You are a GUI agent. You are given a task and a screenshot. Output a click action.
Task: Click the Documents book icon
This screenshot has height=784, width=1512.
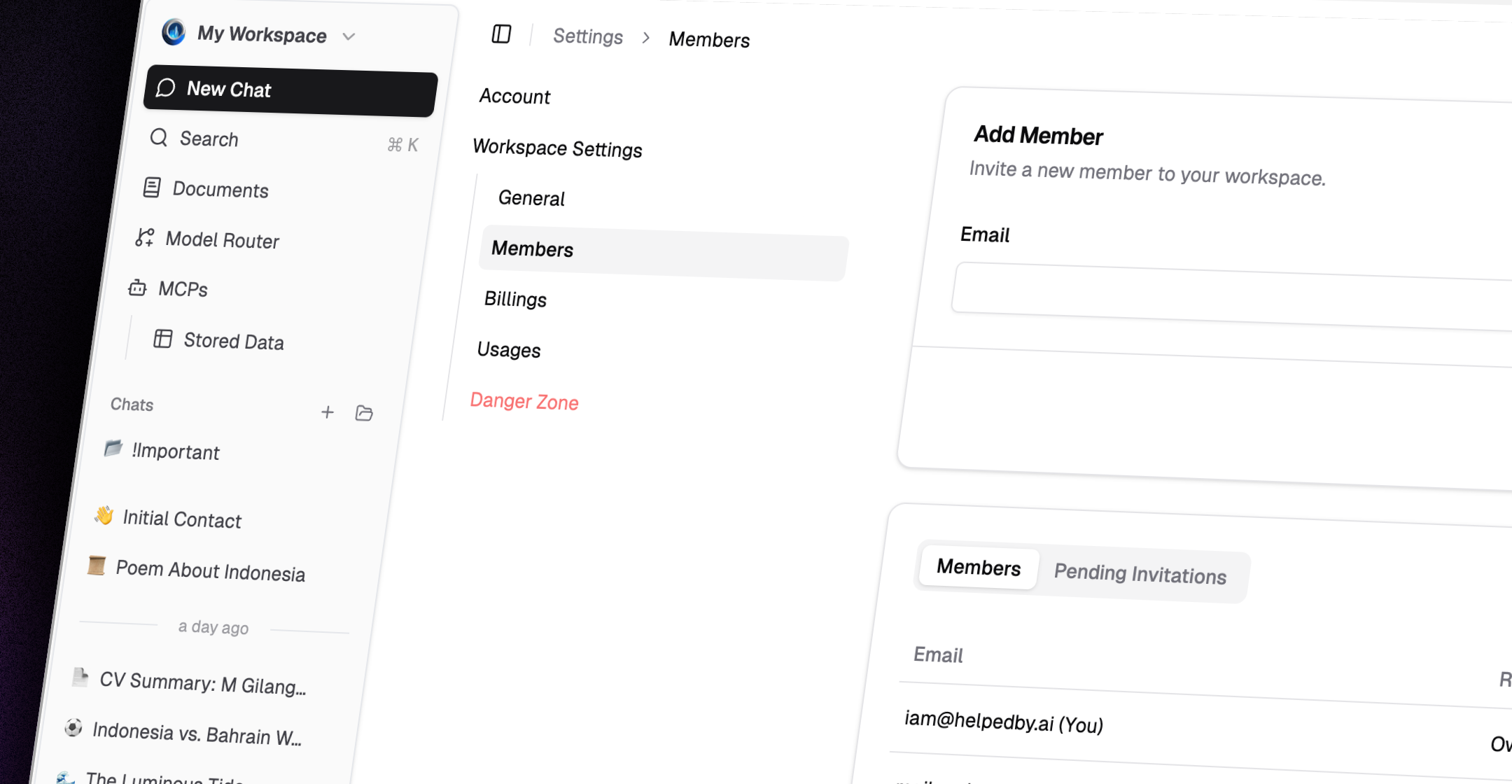pyautogui.click(x=152, y=188)
